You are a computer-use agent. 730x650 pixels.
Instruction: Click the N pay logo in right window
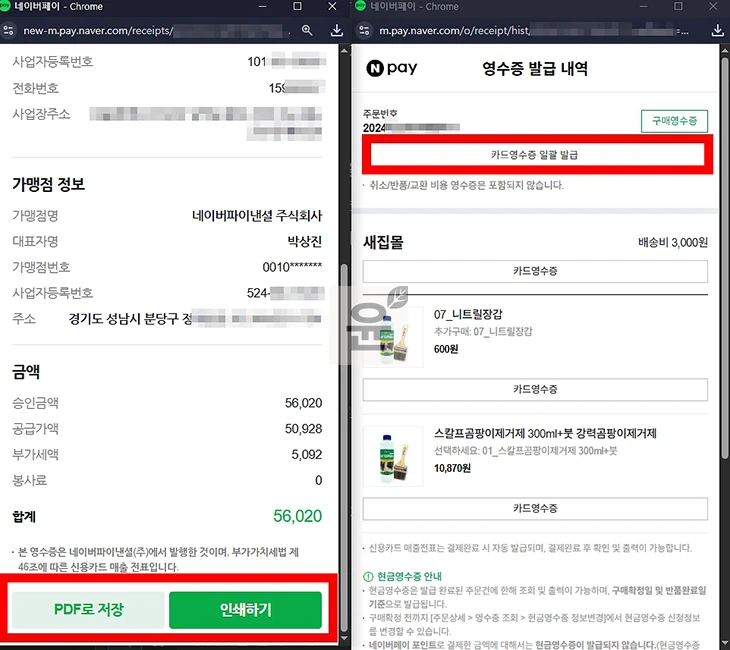coord(392,68)
